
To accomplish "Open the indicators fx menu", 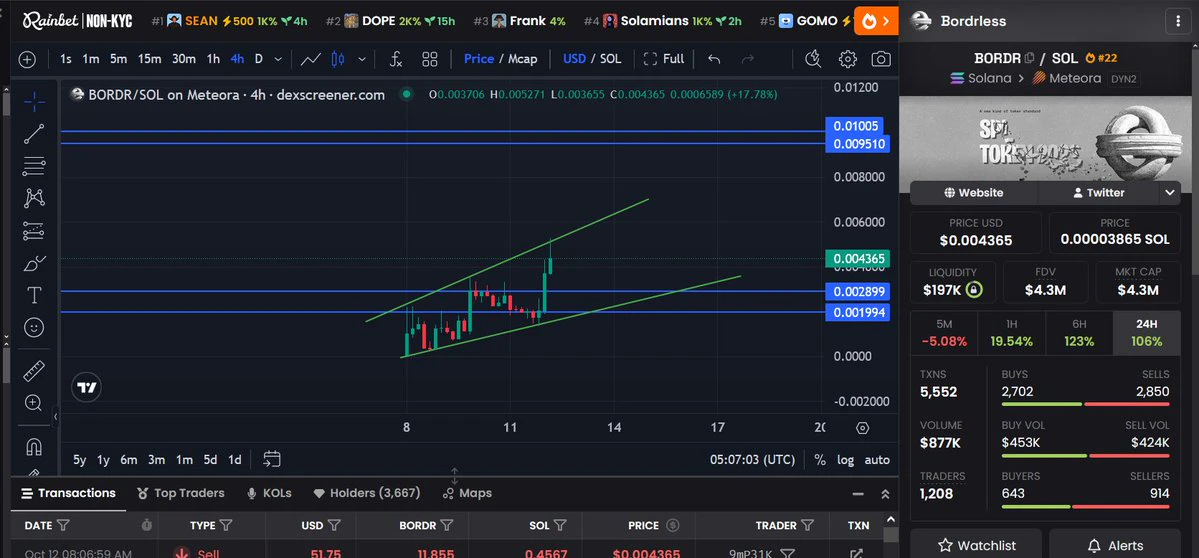I will [x=396, y=59].
